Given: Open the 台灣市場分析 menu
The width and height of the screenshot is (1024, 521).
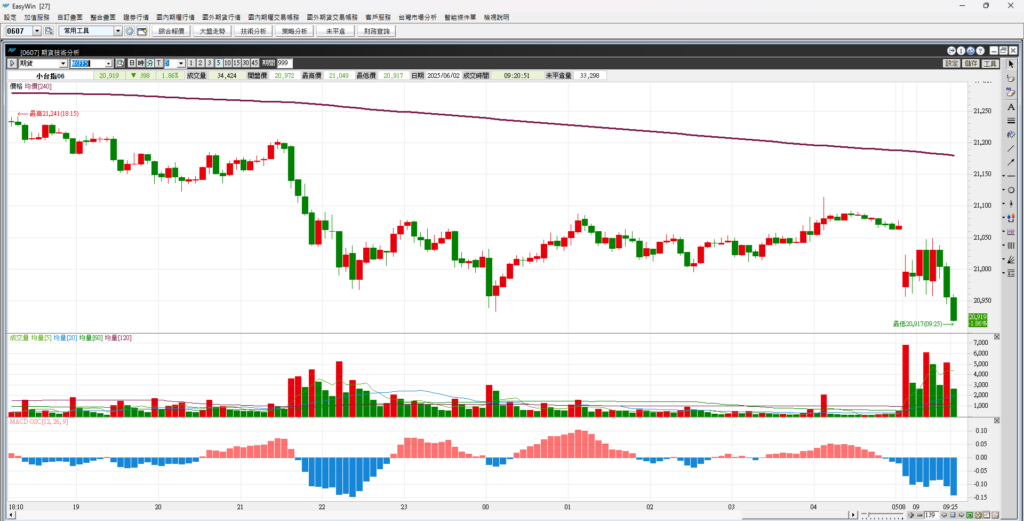Looking at the screenshot, I should [418, 17].
